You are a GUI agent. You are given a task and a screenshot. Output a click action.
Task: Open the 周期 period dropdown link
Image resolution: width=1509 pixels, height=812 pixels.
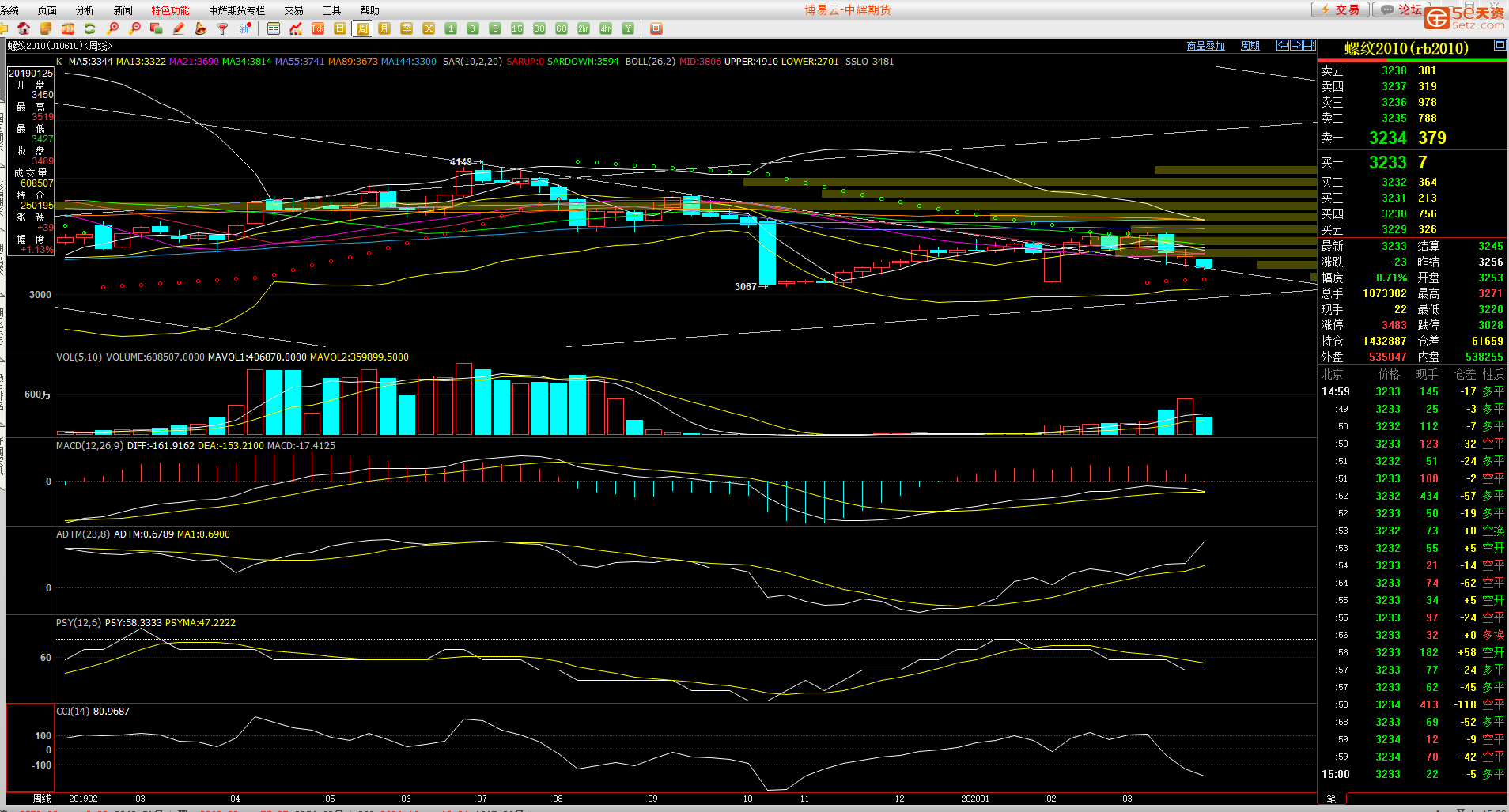pos(1250,46)
